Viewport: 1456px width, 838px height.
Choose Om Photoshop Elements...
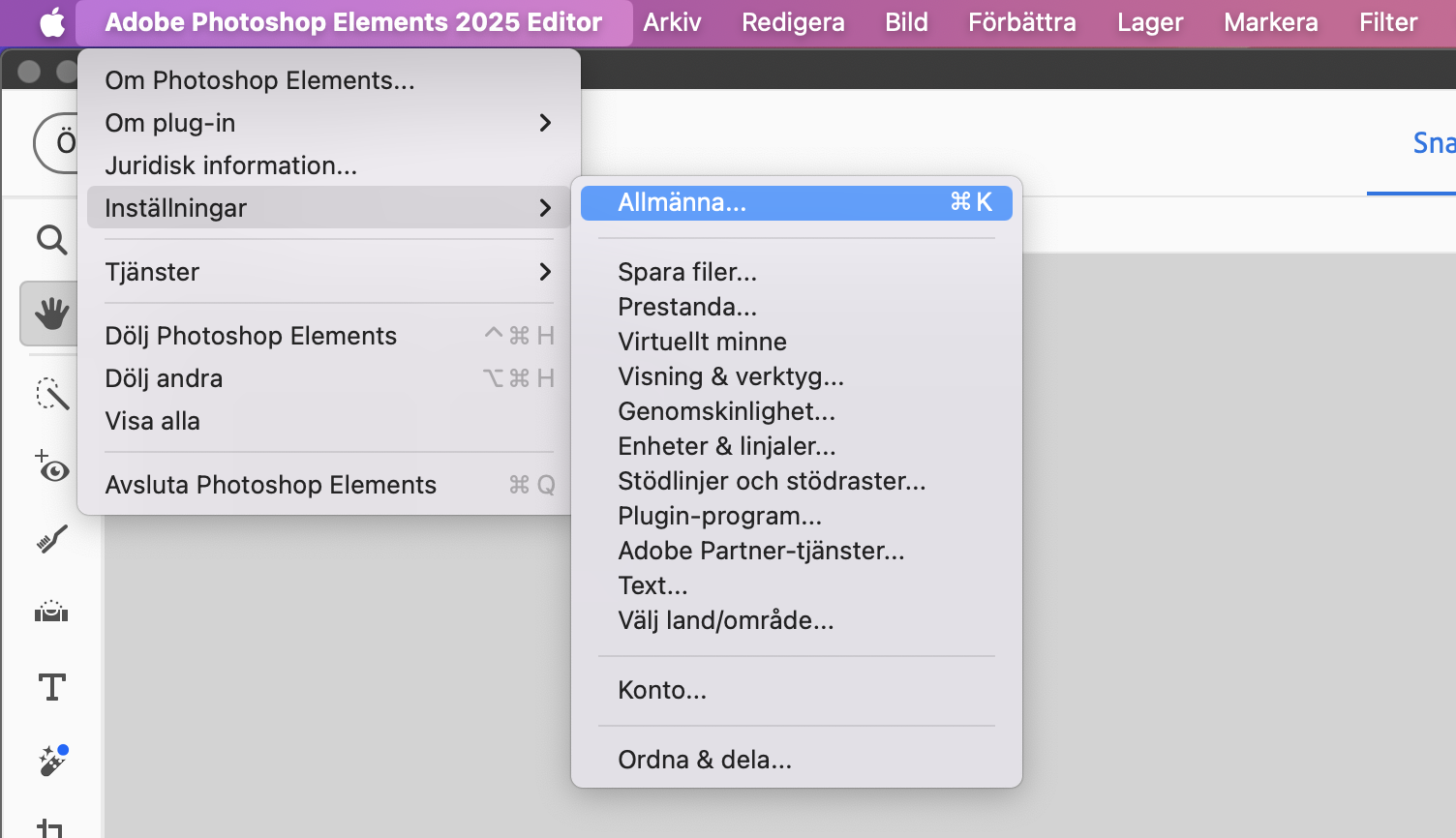pos(328,80)
